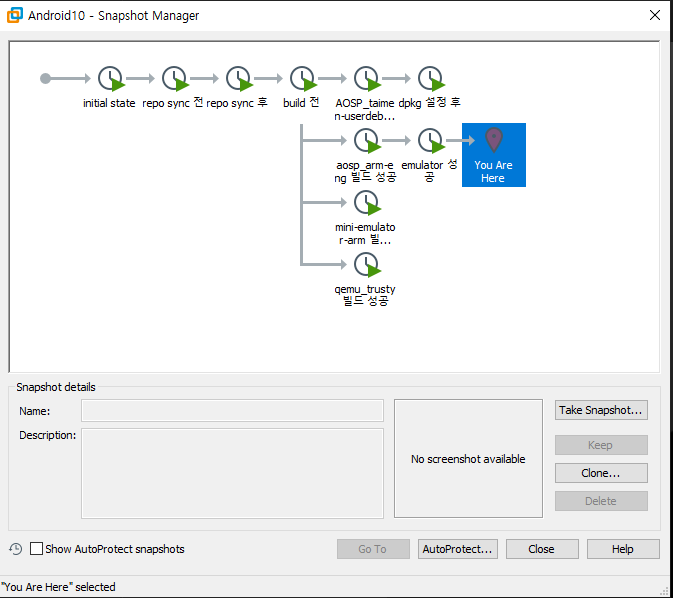Click the You Are Here pin marker
The height and width of the screenshot is (598, 673).
click(494, 140)
